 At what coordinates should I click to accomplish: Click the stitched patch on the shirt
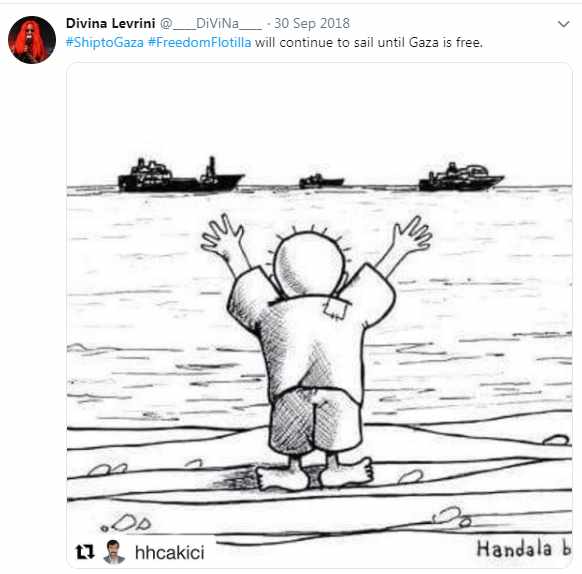click(337, 308)
